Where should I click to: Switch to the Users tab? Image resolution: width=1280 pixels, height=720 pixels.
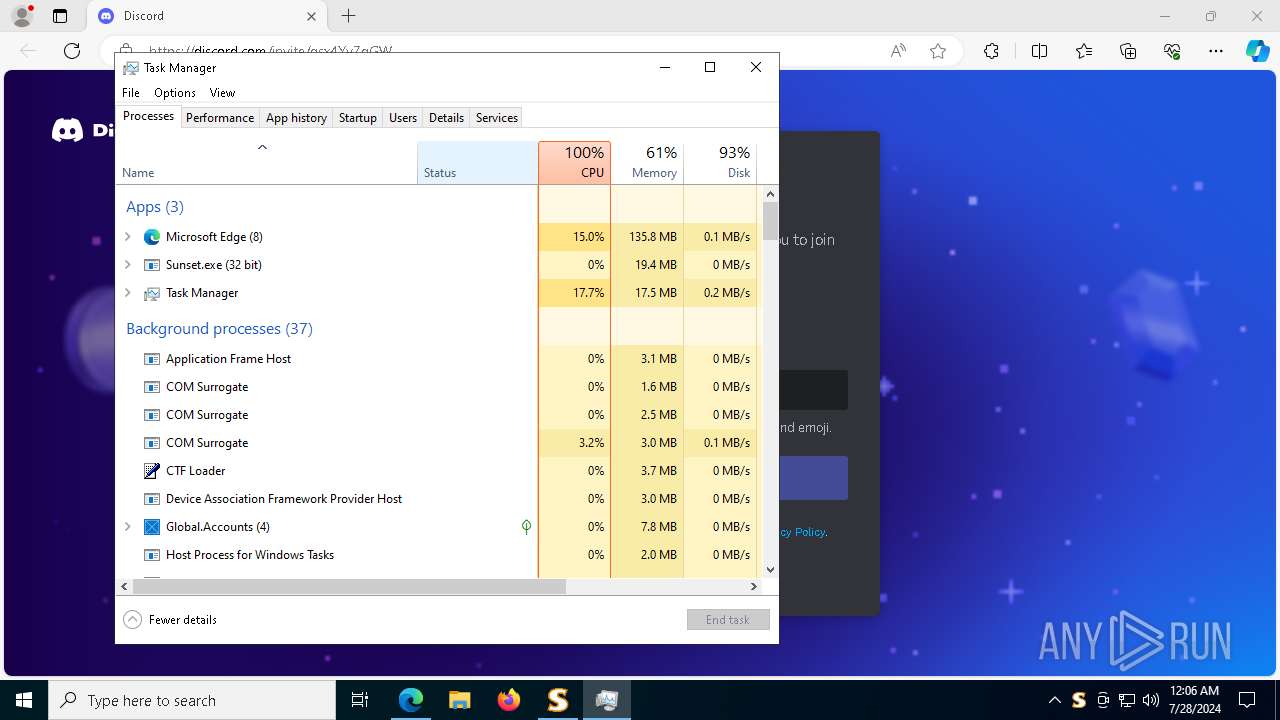pos(403,118)
